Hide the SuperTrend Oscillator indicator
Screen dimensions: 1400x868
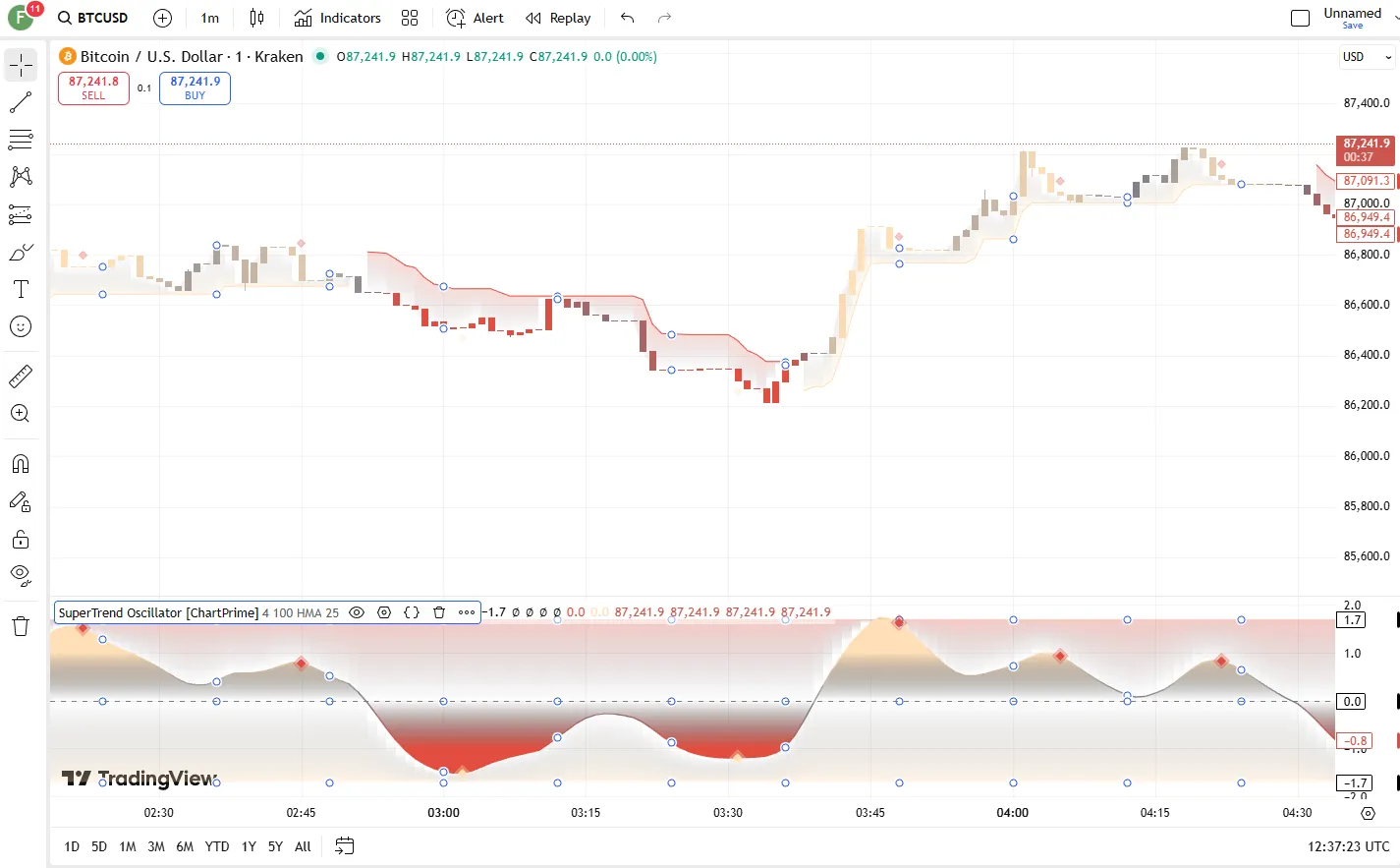click(x=357, y=612)
